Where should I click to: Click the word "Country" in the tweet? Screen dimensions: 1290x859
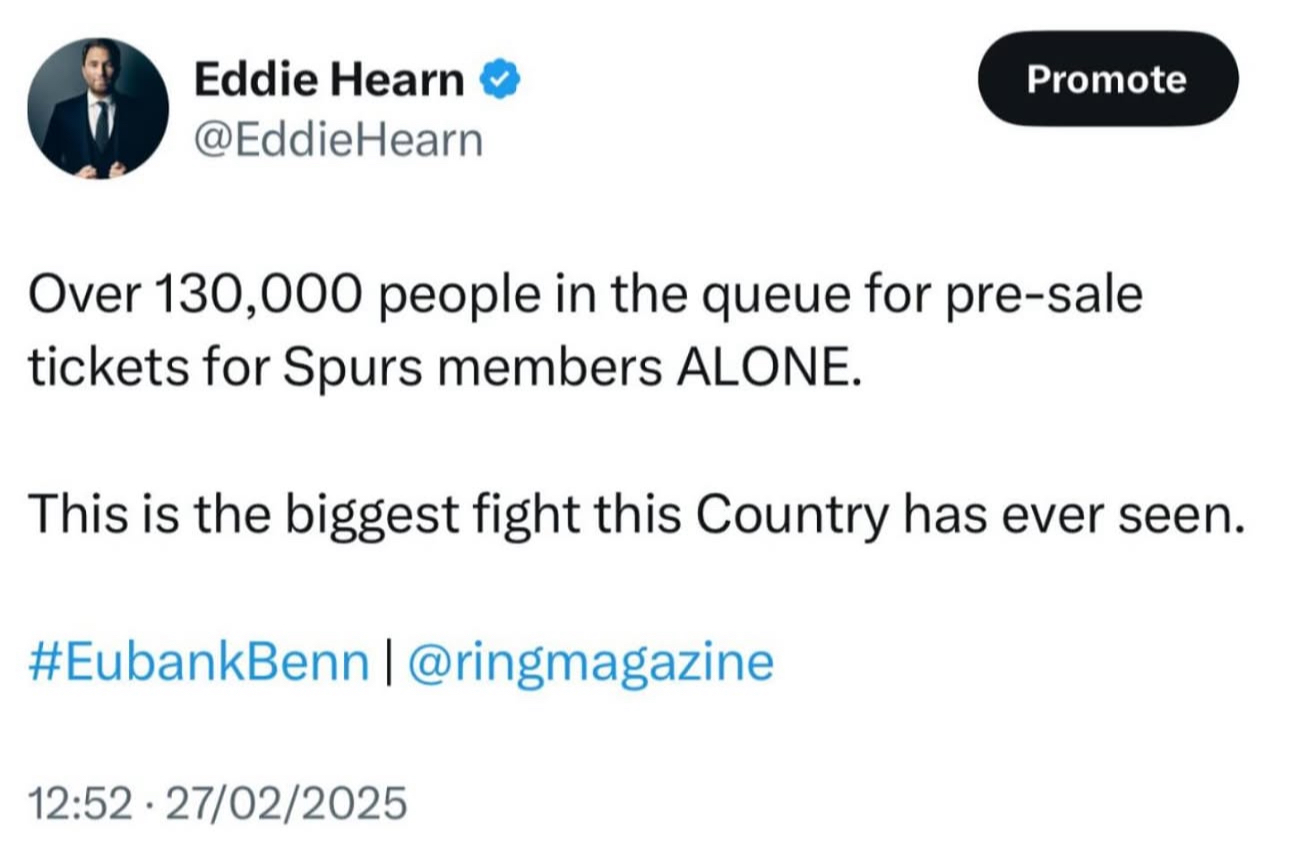coord(790,515)
